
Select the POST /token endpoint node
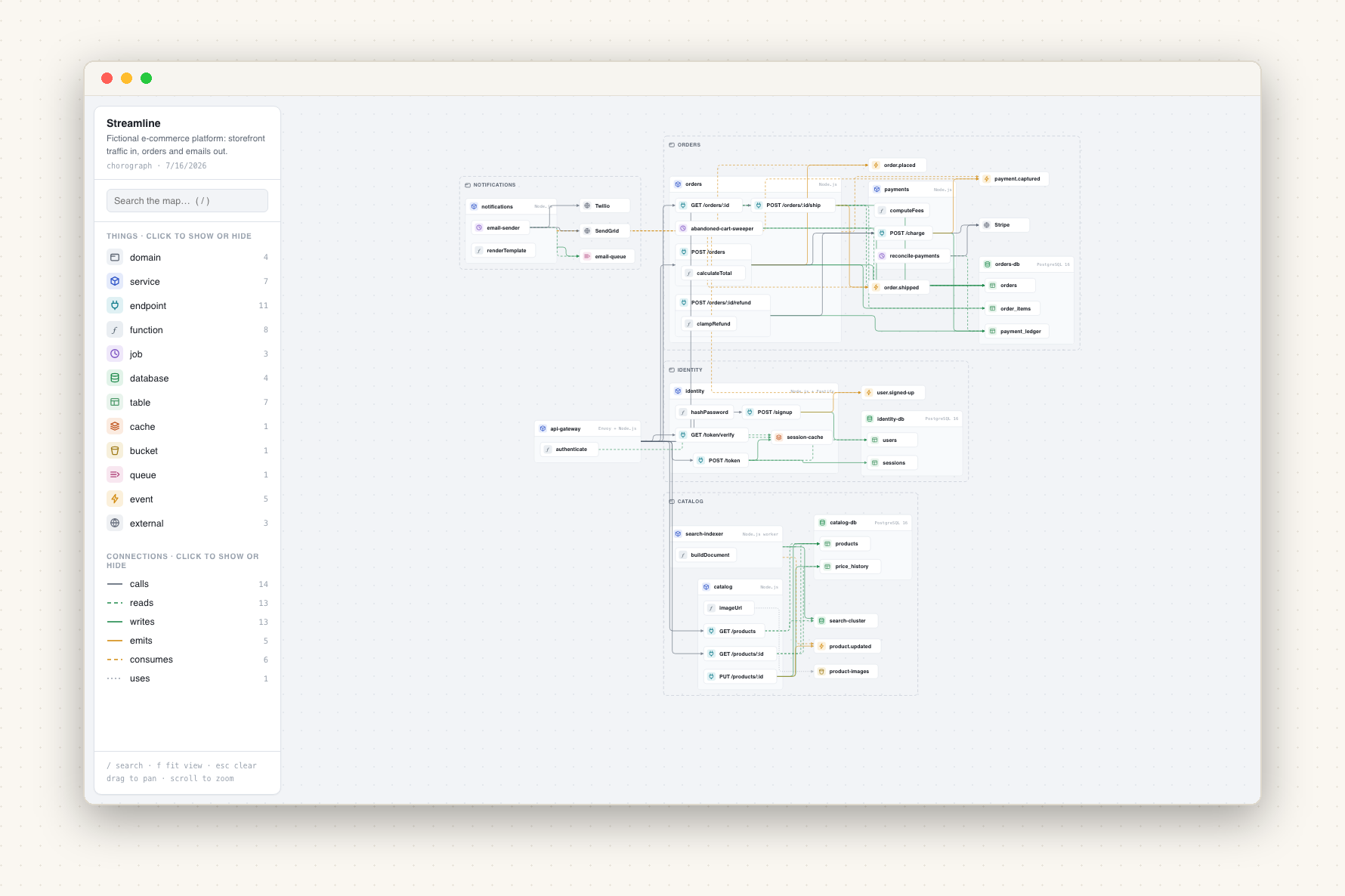click(x=721, y=461)
